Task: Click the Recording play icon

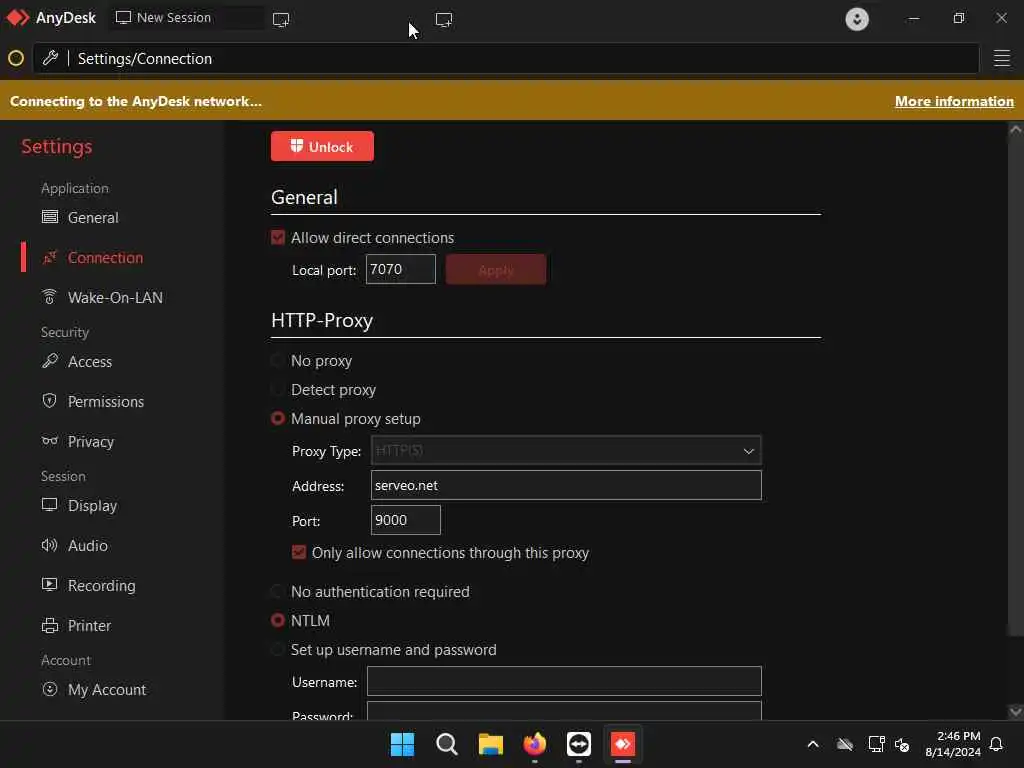Action: [x=50, y=585]
